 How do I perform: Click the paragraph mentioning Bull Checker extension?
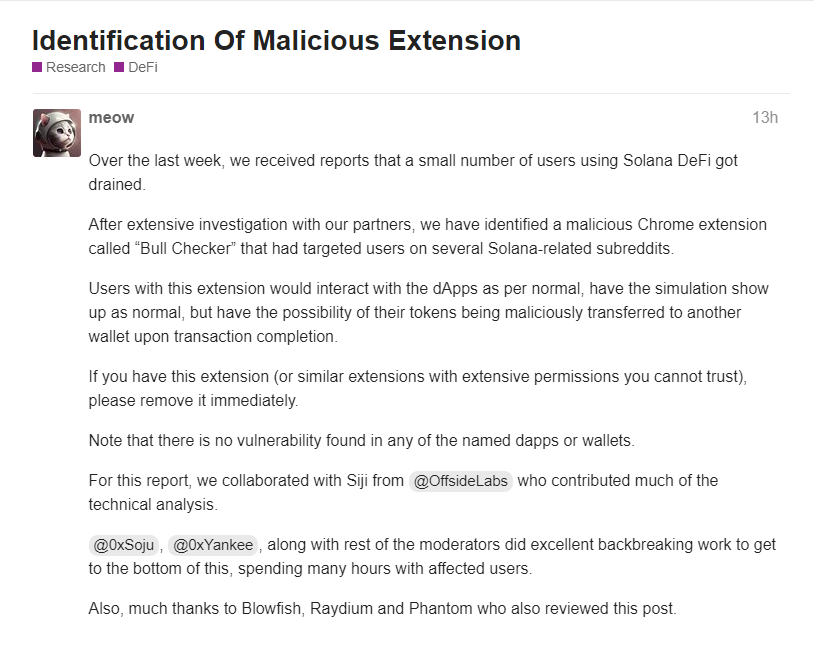(427, 236)
